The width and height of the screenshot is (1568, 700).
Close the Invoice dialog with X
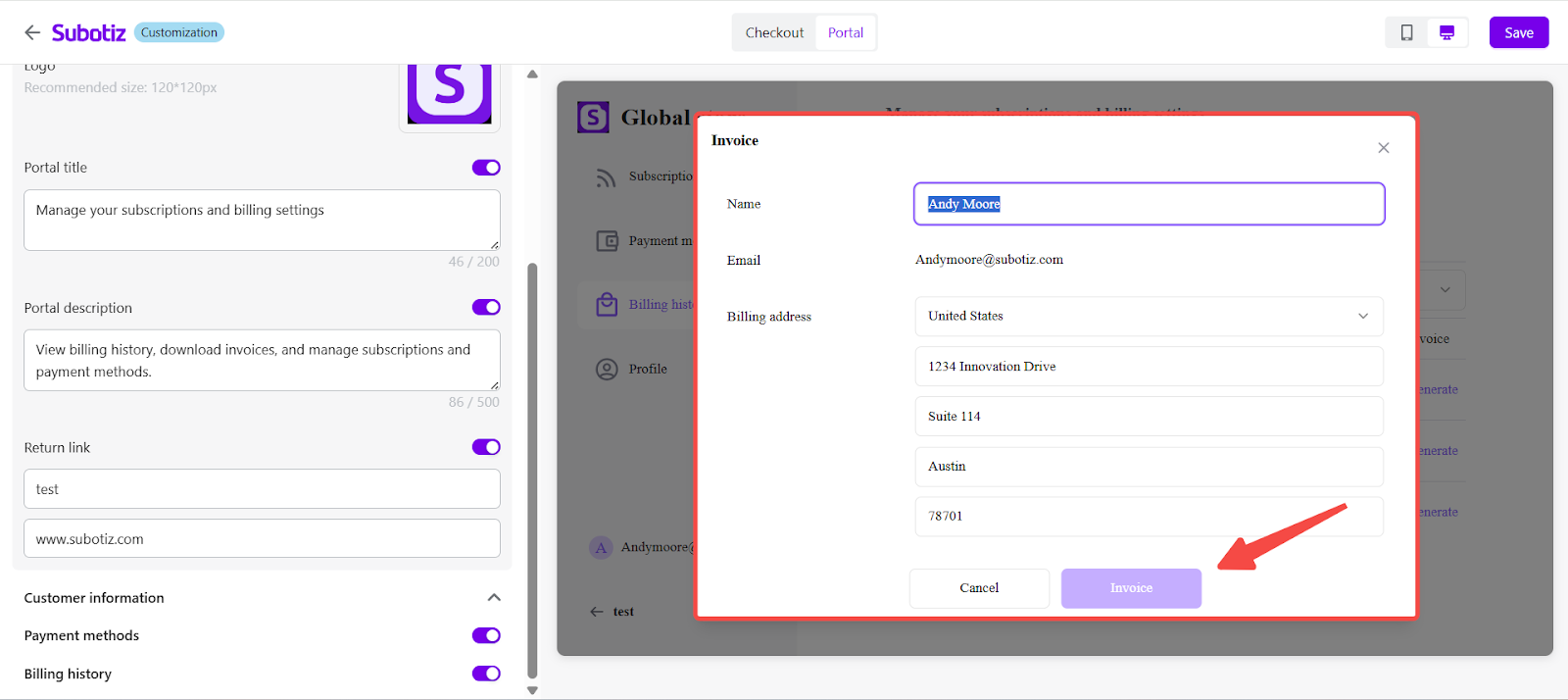pos(1383,148)
